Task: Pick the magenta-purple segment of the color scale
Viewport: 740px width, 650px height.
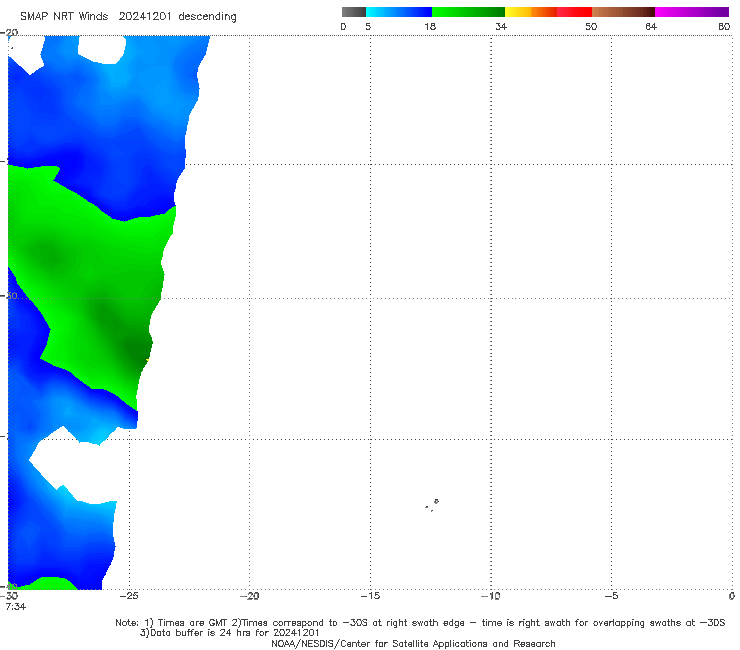Action: click(692, 12)
